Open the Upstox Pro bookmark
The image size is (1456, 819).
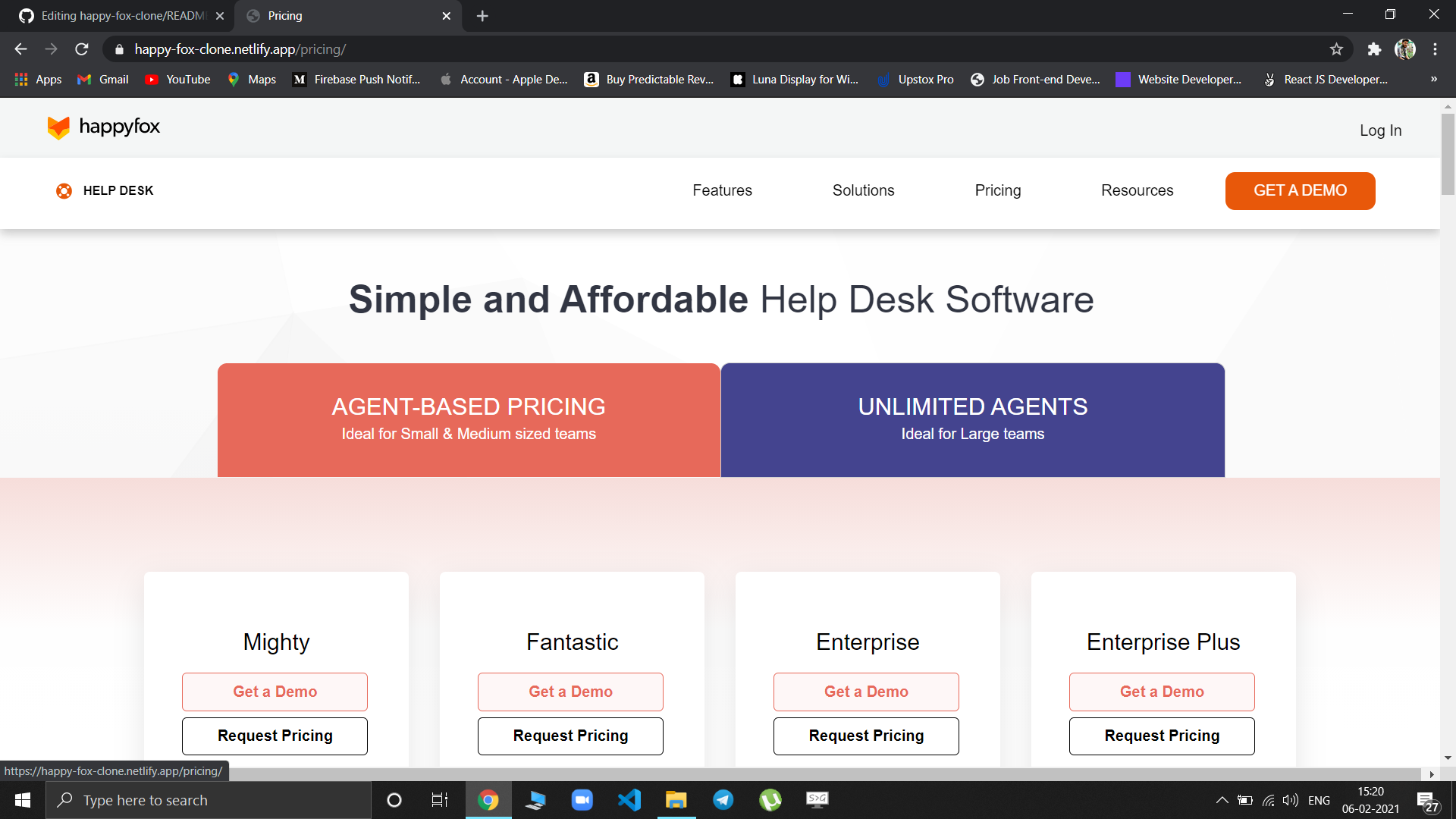pyautogui.click(x=915, y=80)
